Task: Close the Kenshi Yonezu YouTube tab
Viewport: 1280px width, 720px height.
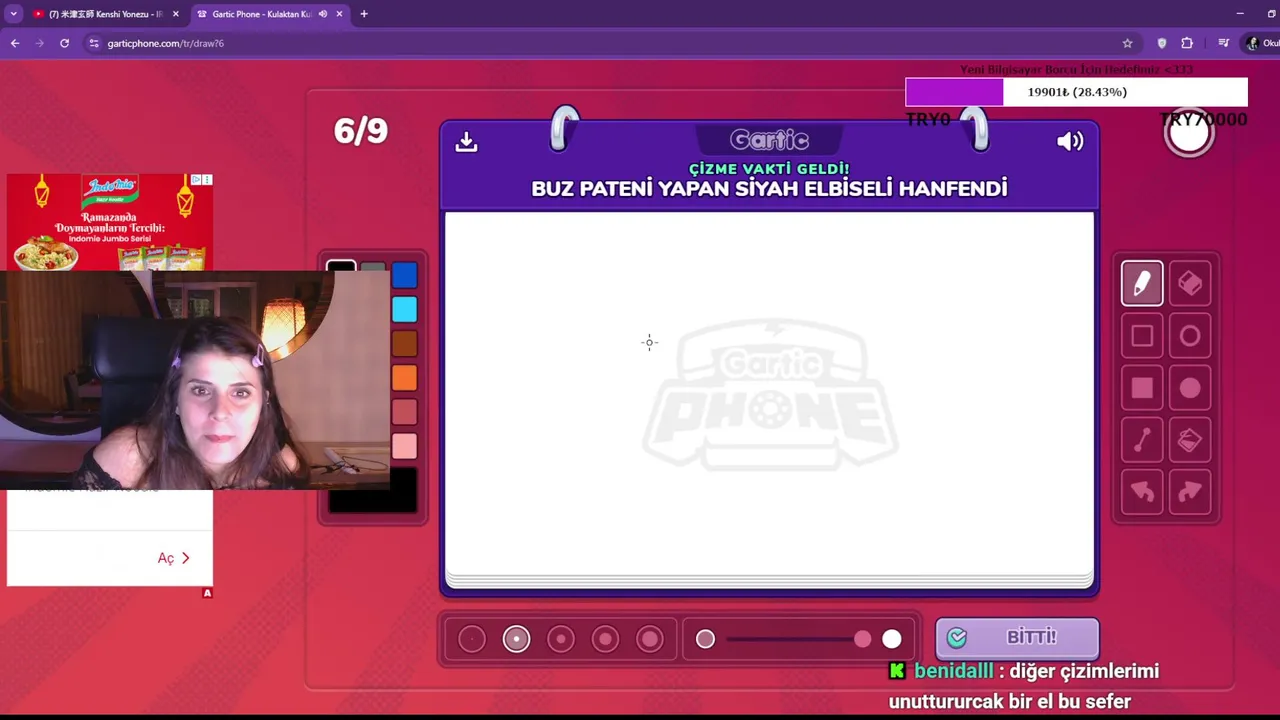Action: coord(176,14)
